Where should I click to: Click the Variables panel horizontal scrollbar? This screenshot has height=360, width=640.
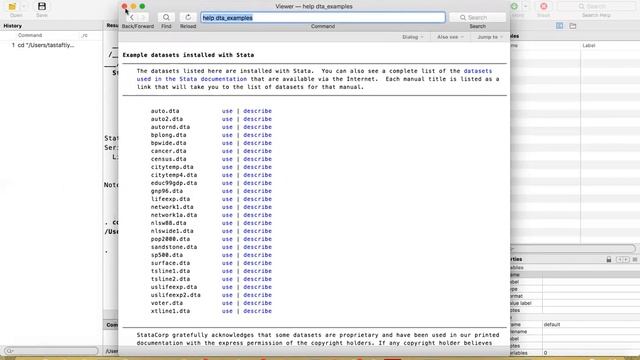click(573, 249)
